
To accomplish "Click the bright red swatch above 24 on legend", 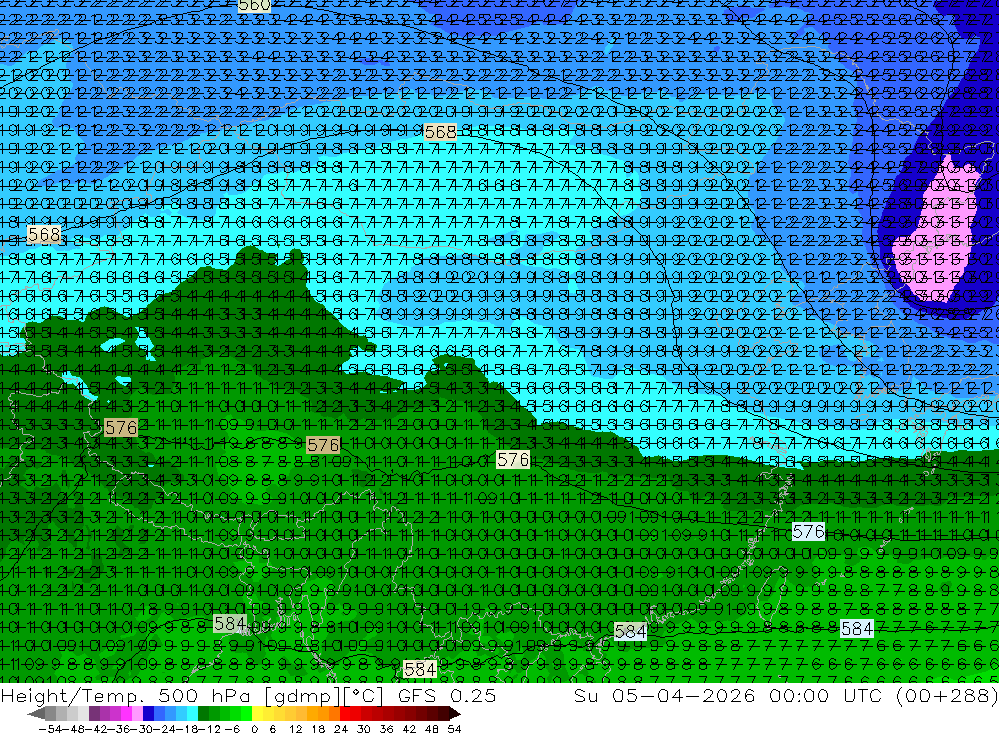I will (346, 713).
